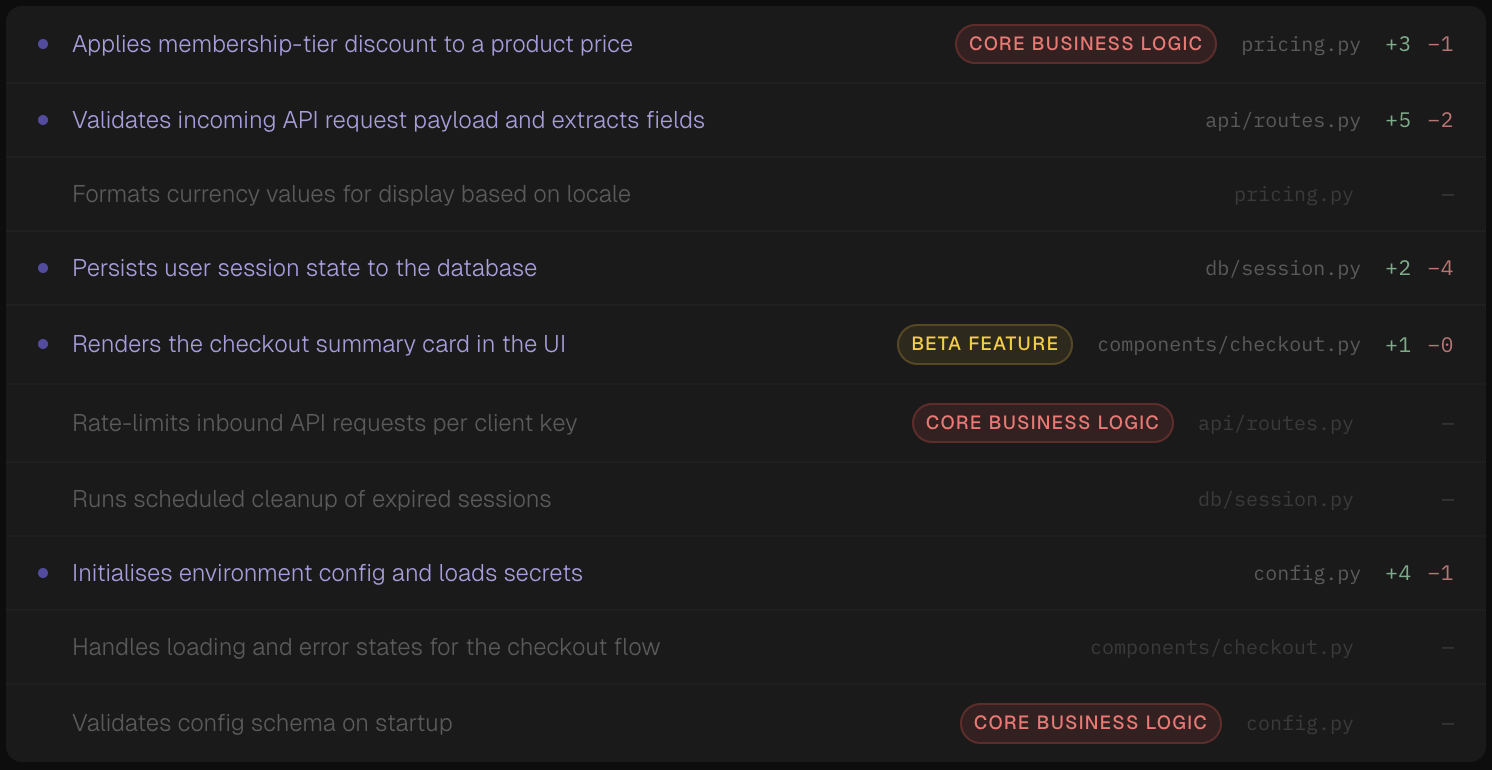Click the dot beside membership-tier discount row
The width and height of the screenshot is (1492, 770).
[x=43, y=44]
